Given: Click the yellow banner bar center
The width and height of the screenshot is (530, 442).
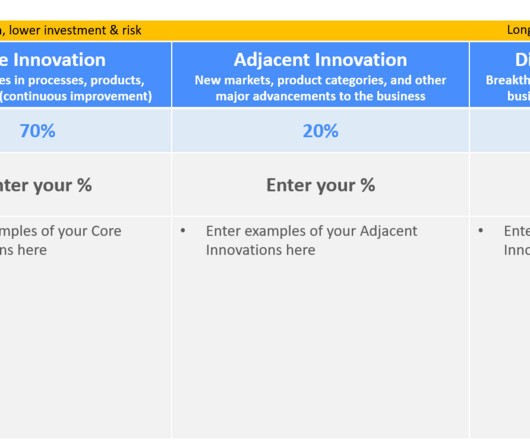Looking at the screenshot, I should pyautogui.click(x=265, y=31).
